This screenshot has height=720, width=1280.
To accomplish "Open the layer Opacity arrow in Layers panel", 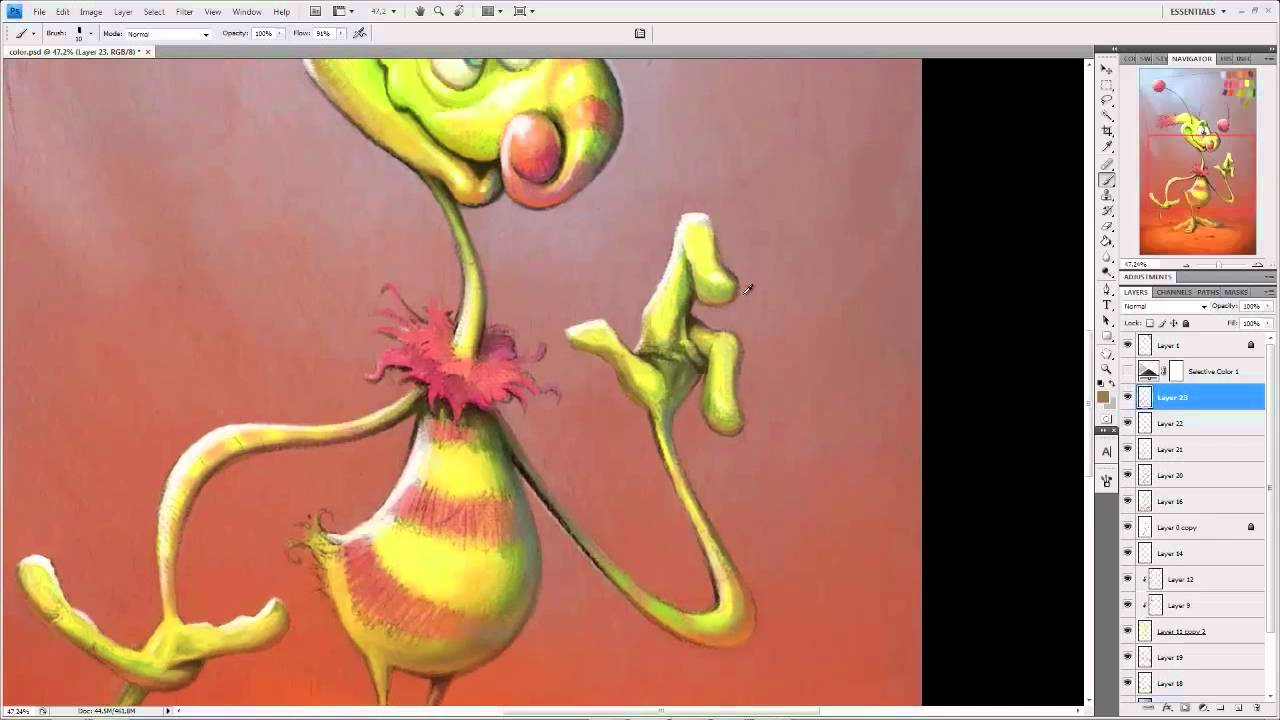I will pos(1266,306).
